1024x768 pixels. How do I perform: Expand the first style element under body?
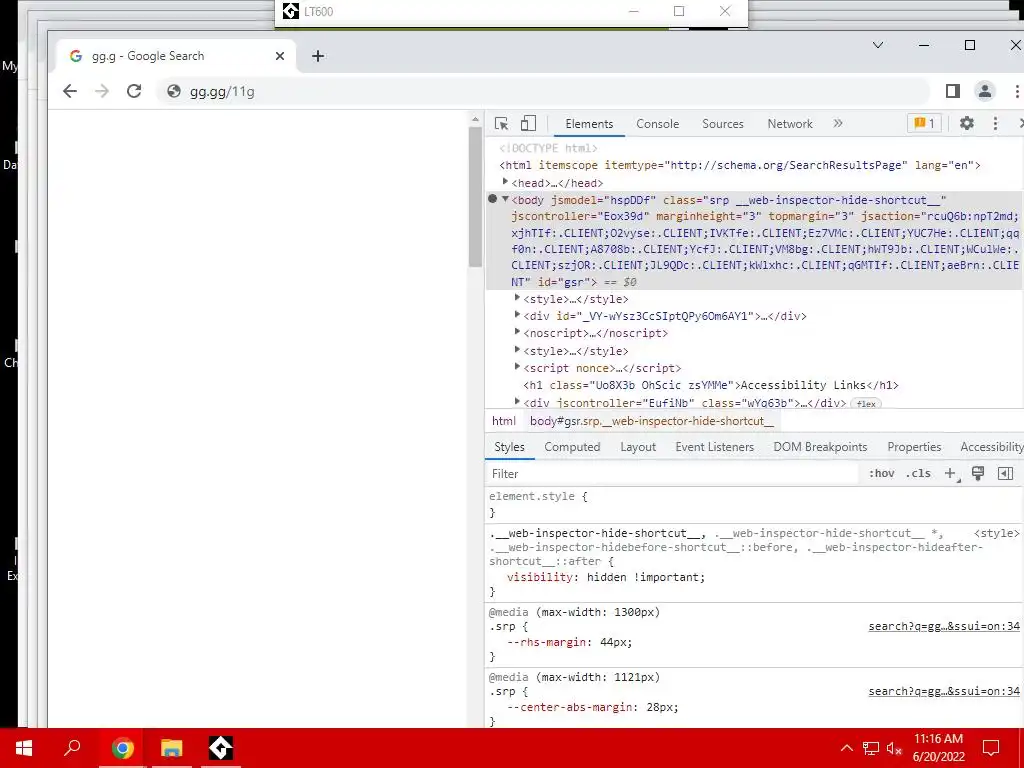pos(517,298)
